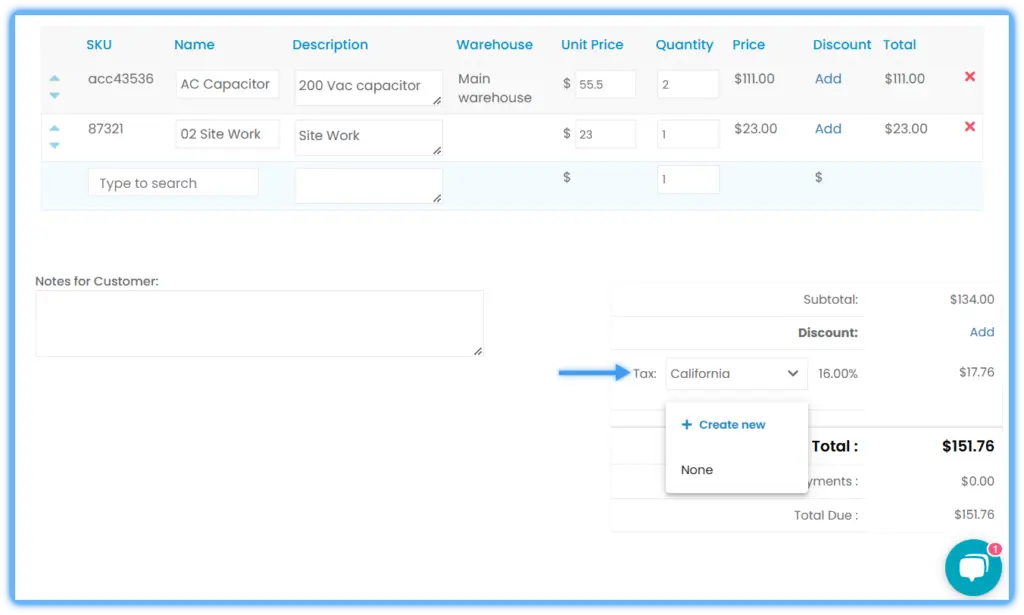This screenshot has width=1024, height=615.
Task: Click the Description column header
Action: (x=330, y=44)
